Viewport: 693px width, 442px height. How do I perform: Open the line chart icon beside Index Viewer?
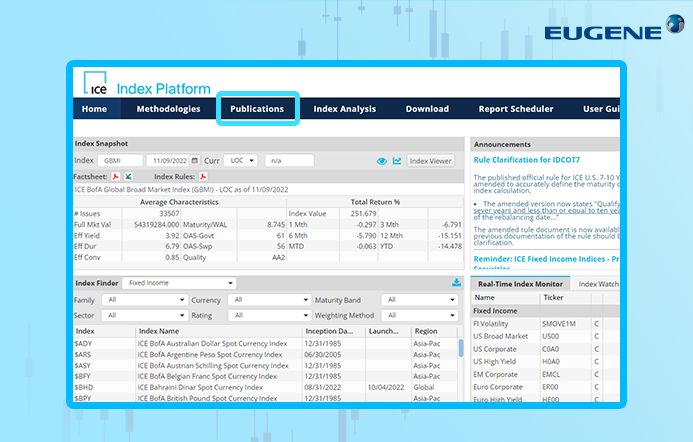click(397, 160)
